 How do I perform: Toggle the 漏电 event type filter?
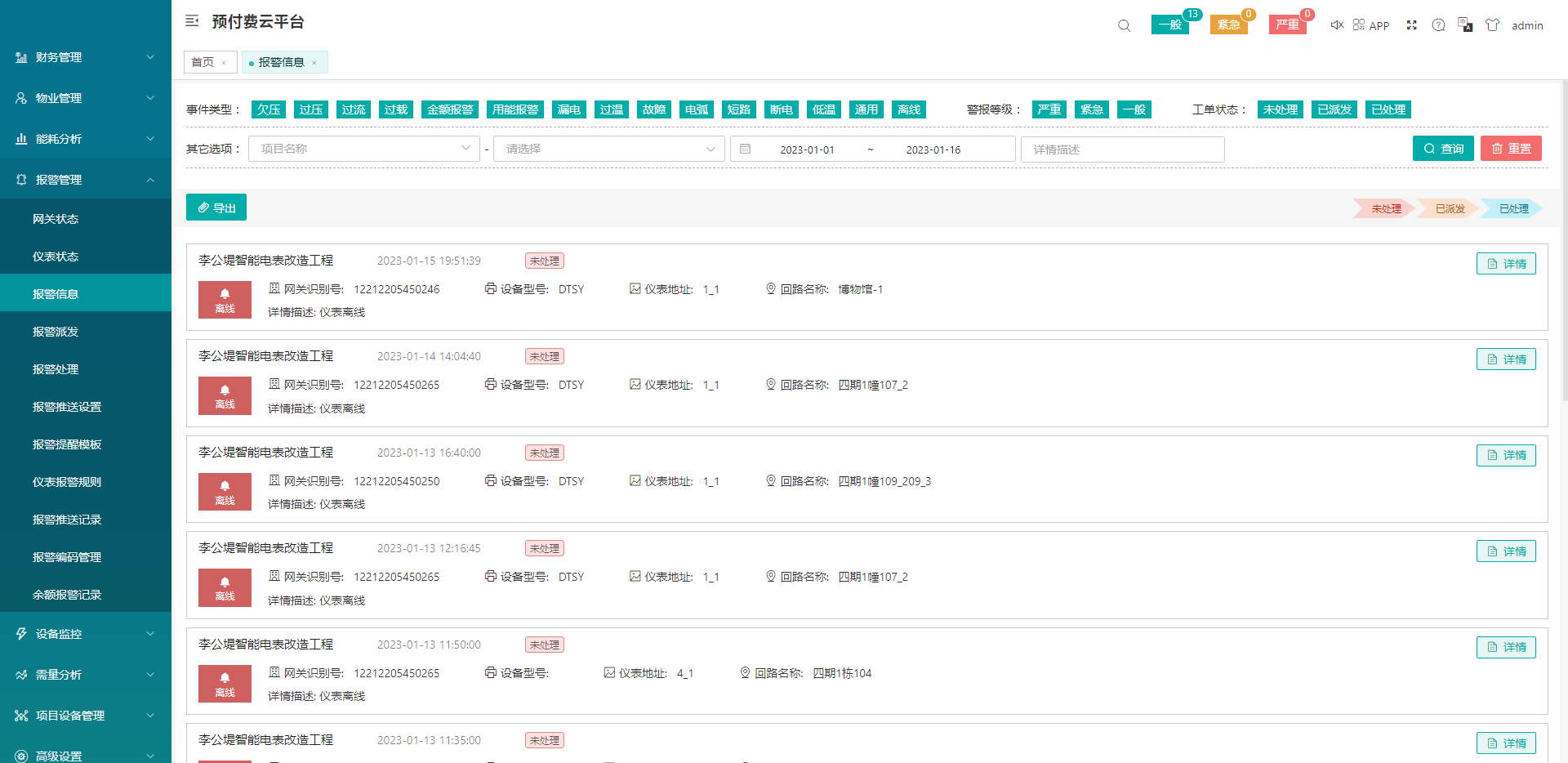[x=569, y=109]
